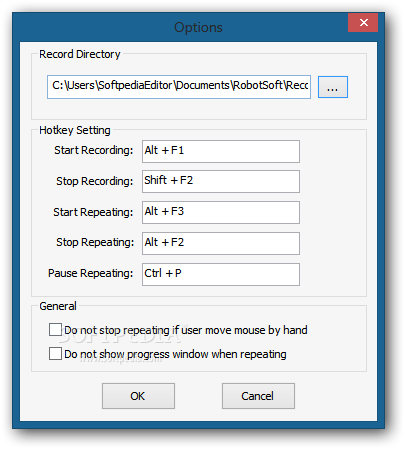Click the Hotkey Setting group label
405x449 pixels.
75,130
